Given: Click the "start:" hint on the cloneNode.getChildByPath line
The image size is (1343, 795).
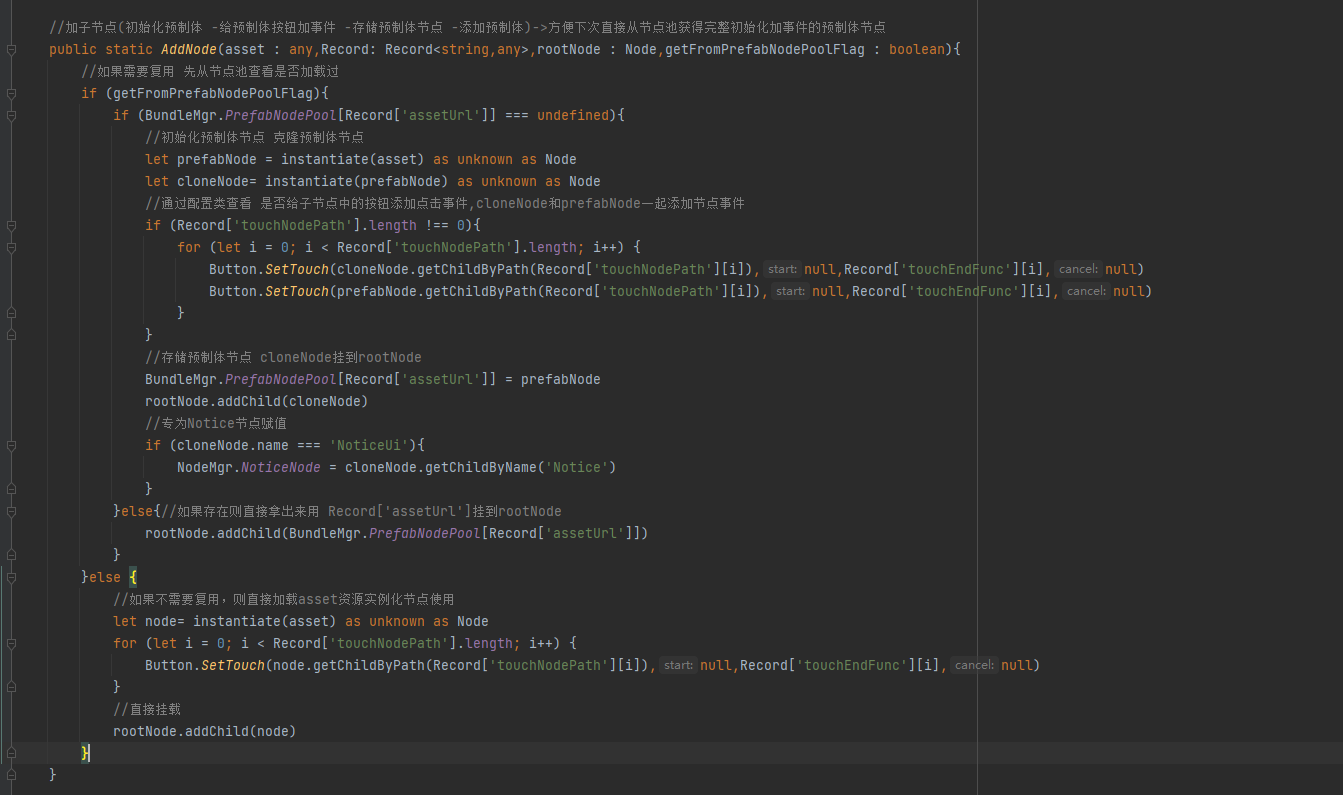Looking at the screenshot, I should click(x=783, y=269).
